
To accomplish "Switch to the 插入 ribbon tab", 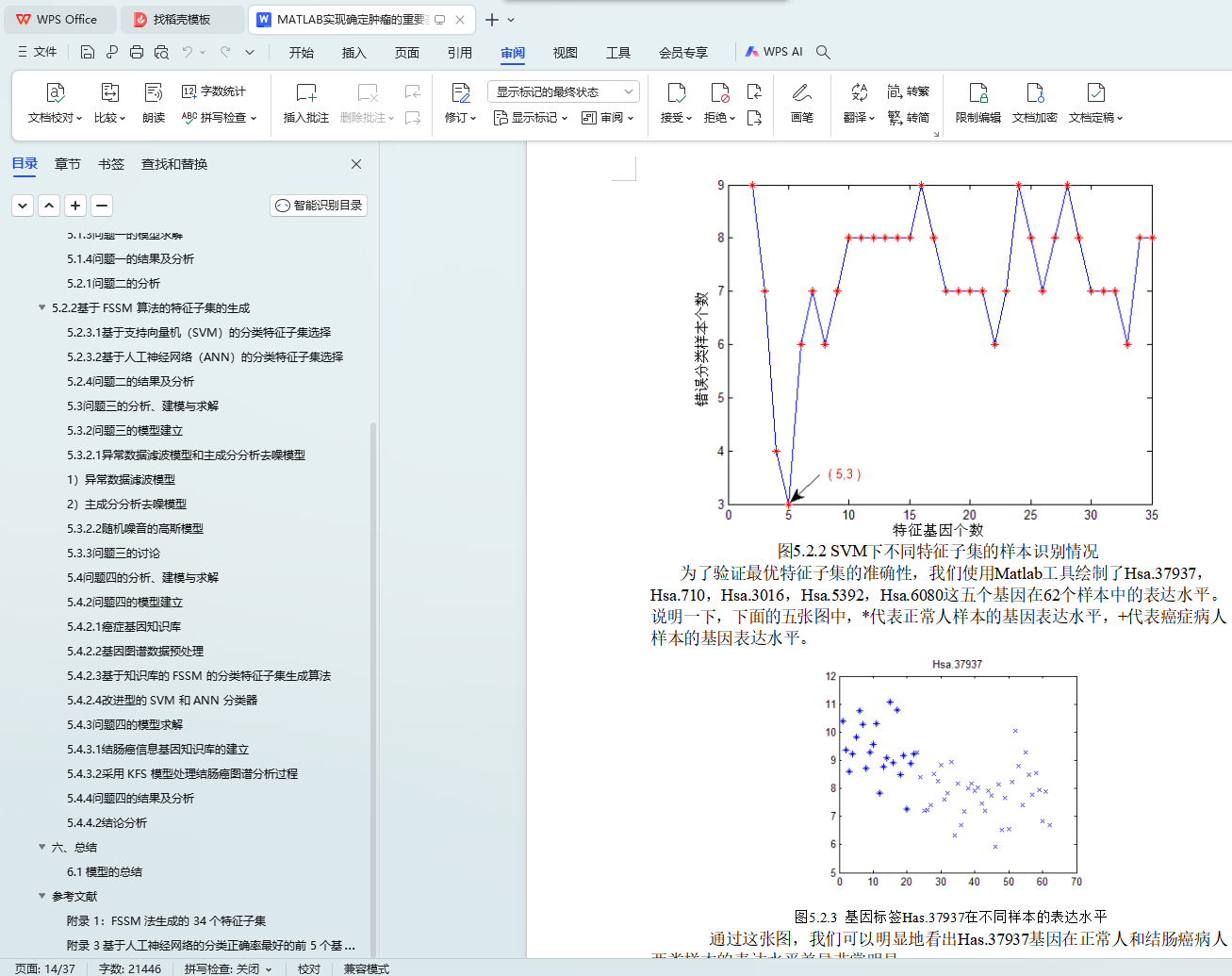I will click(x=354, y=53).
